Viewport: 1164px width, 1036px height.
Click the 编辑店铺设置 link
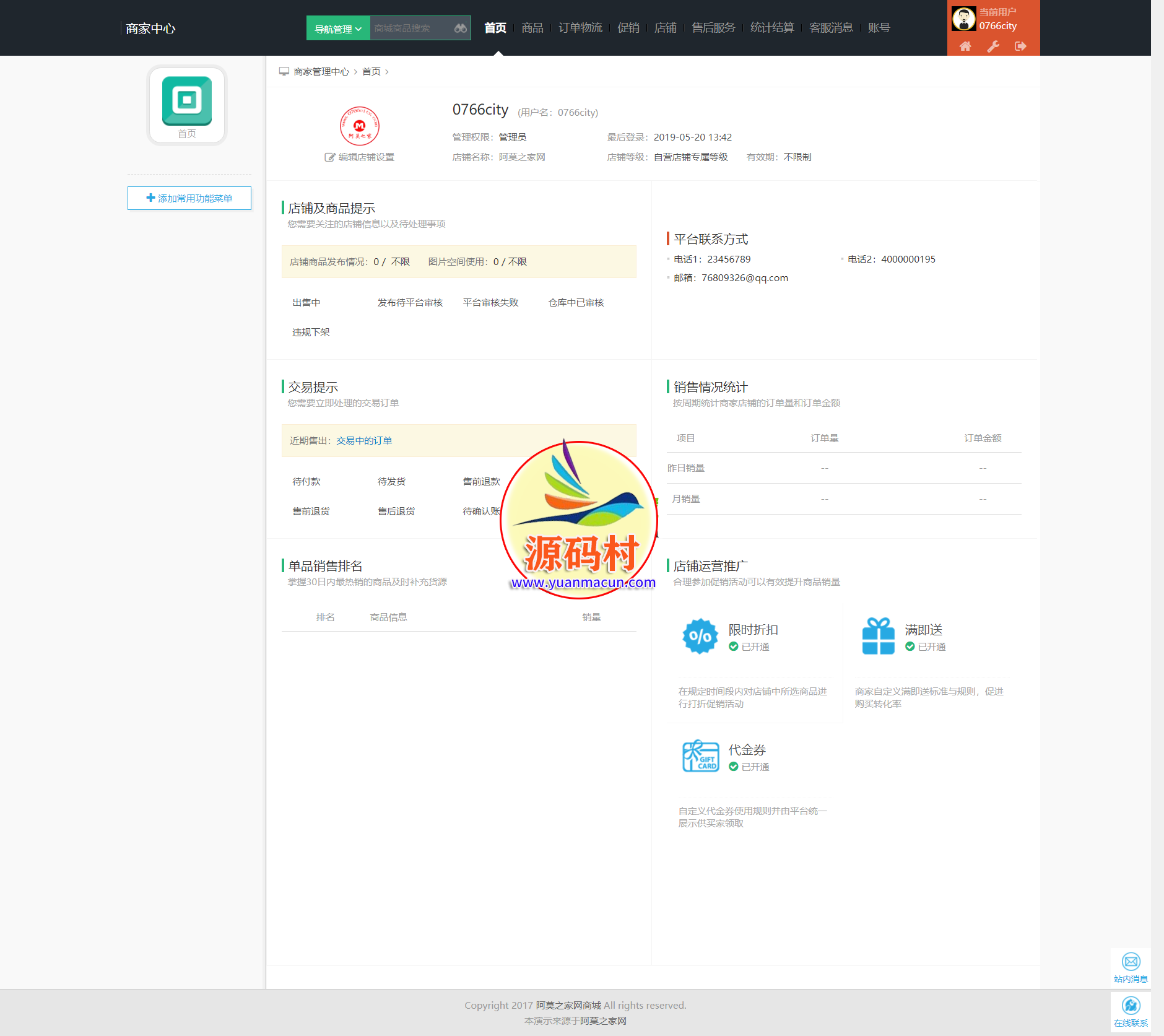(360, 157)
